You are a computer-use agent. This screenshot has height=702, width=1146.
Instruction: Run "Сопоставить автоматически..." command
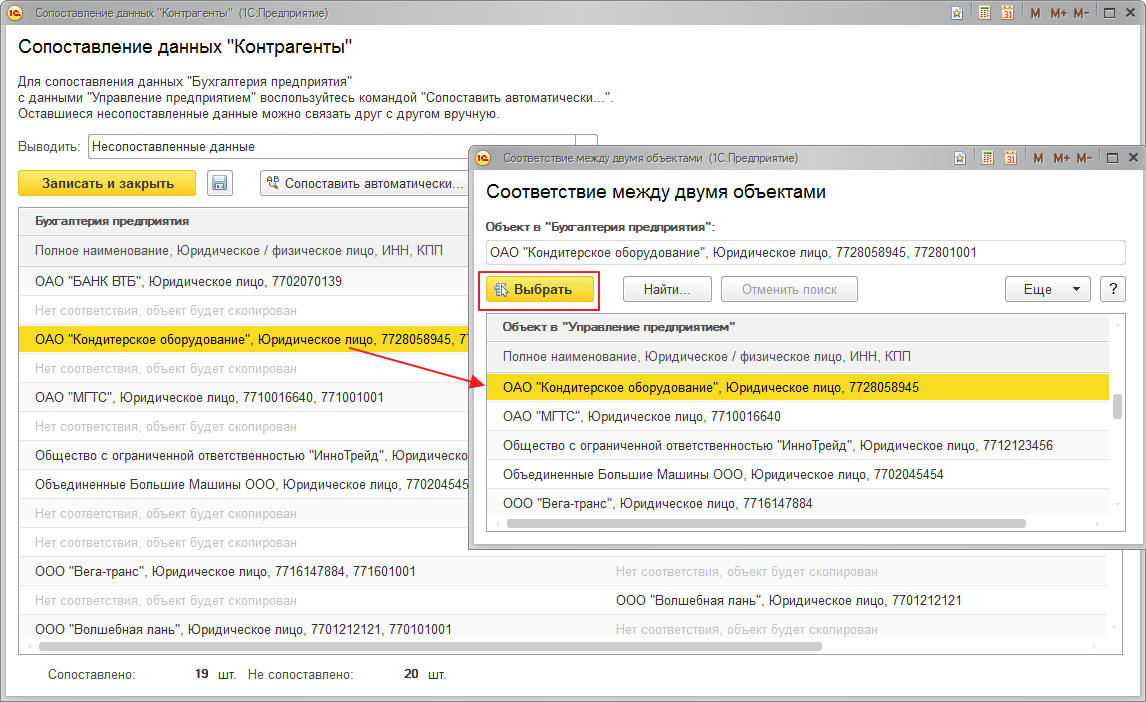click(x=365, y=183)
